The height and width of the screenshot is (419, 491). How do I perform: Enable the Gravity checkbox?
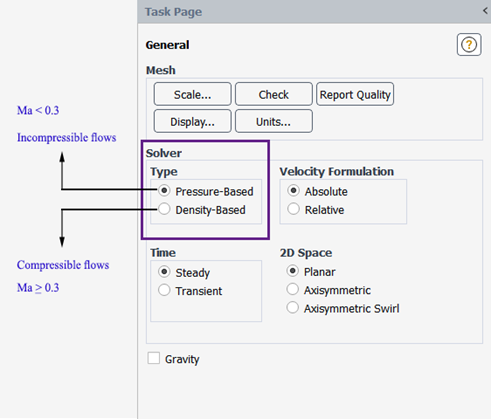tap(154, 358)
